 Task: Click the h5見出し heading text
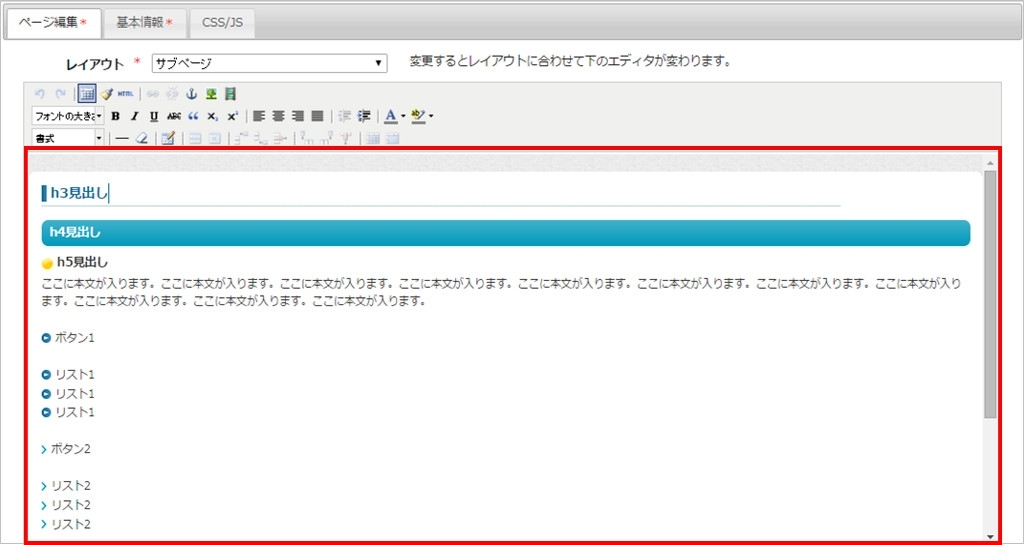(82, 262)
